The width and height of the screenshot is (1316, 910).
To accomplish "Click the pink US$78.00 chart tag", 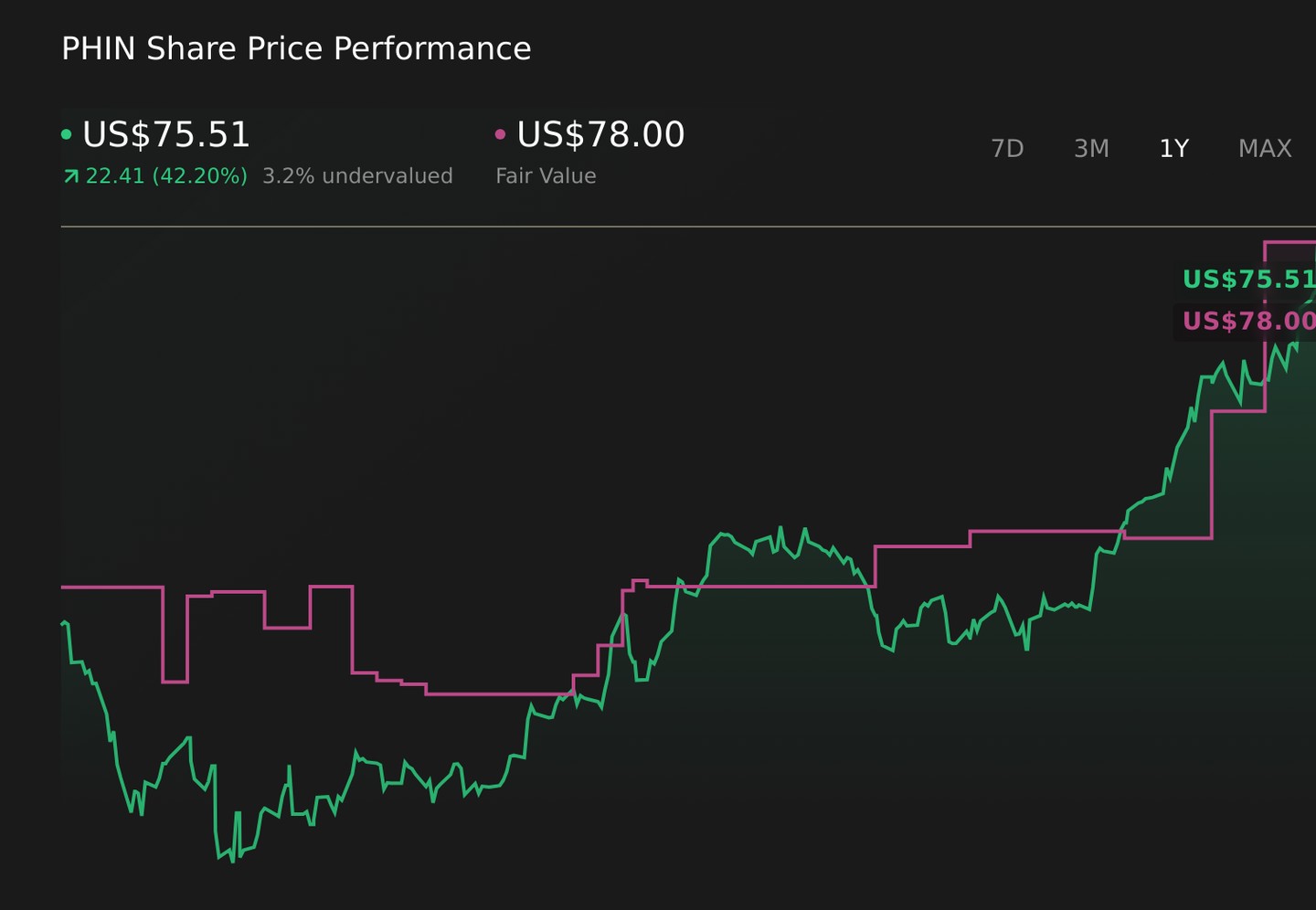I will (1248, 321).
